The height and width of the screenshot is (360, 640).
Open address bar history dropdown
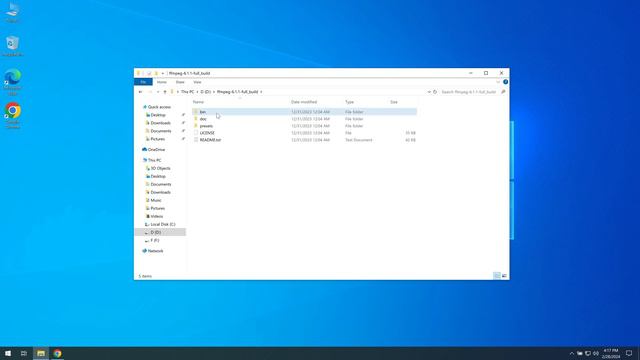point(429,92)
